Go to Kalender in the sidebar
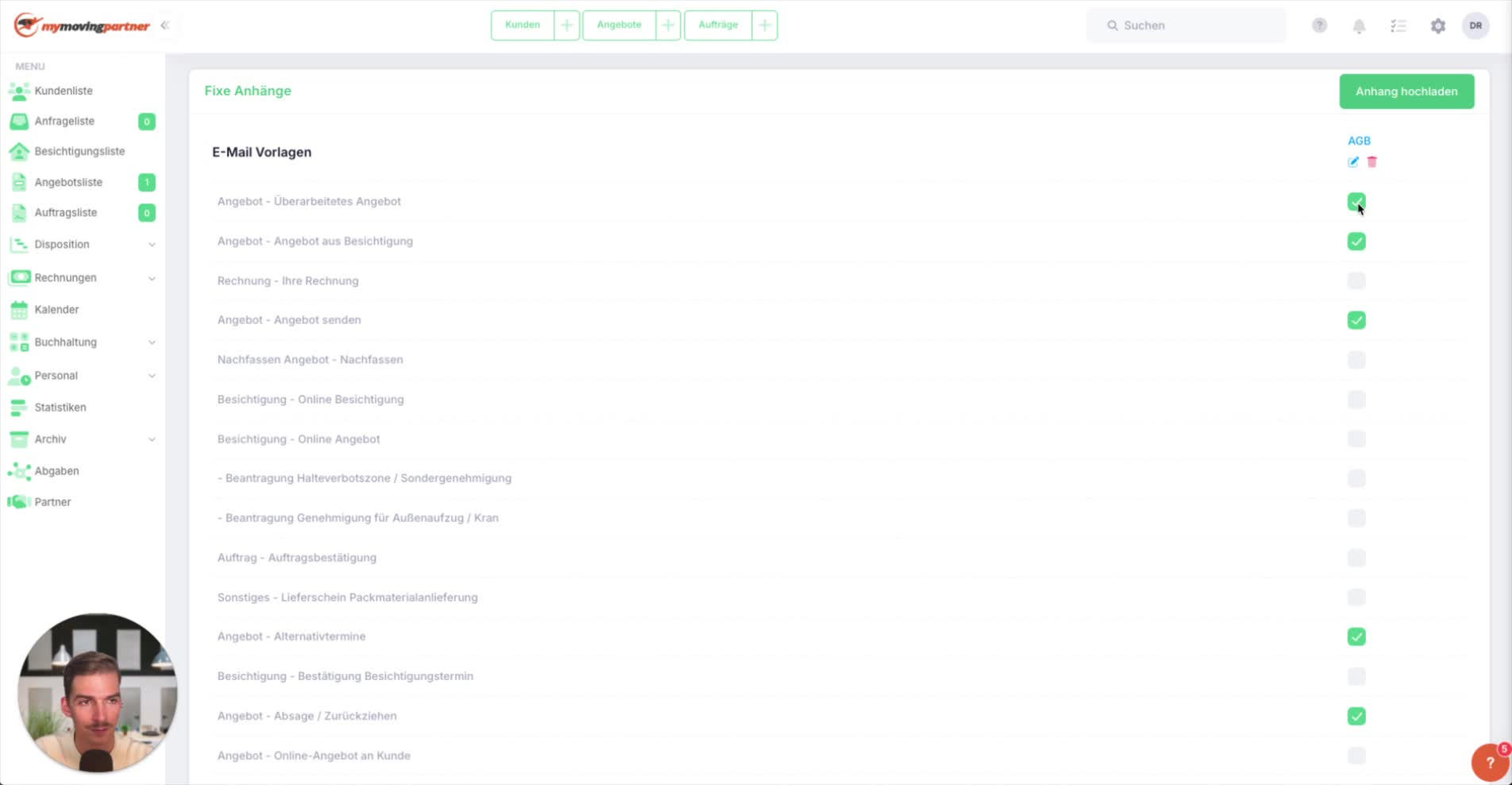The width and height of the screenshot is (1512, 785). tap(56, 310)
